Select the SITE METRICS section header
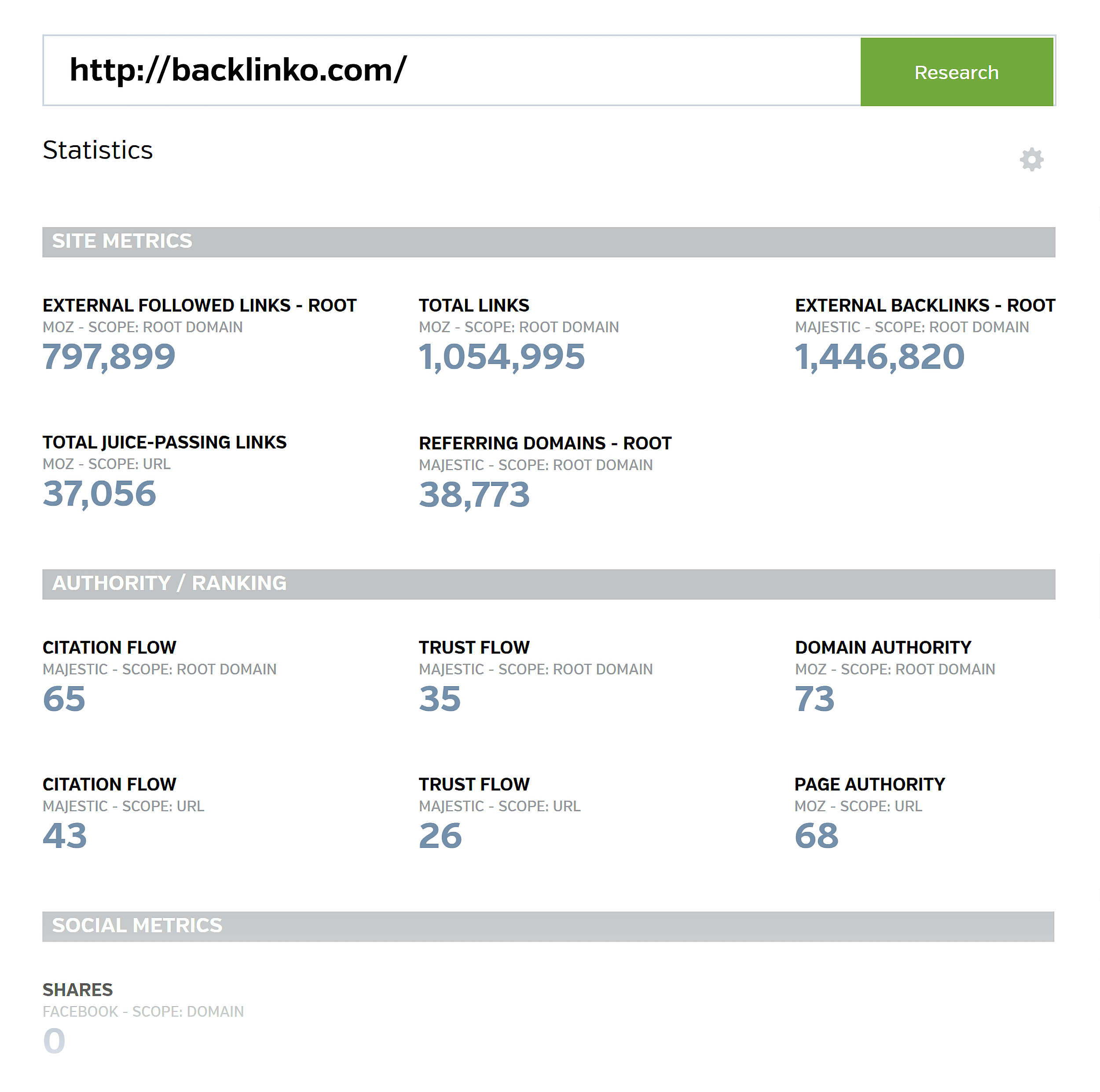Viewport: 1100px width, 1092px height. [x=548, y=242]
